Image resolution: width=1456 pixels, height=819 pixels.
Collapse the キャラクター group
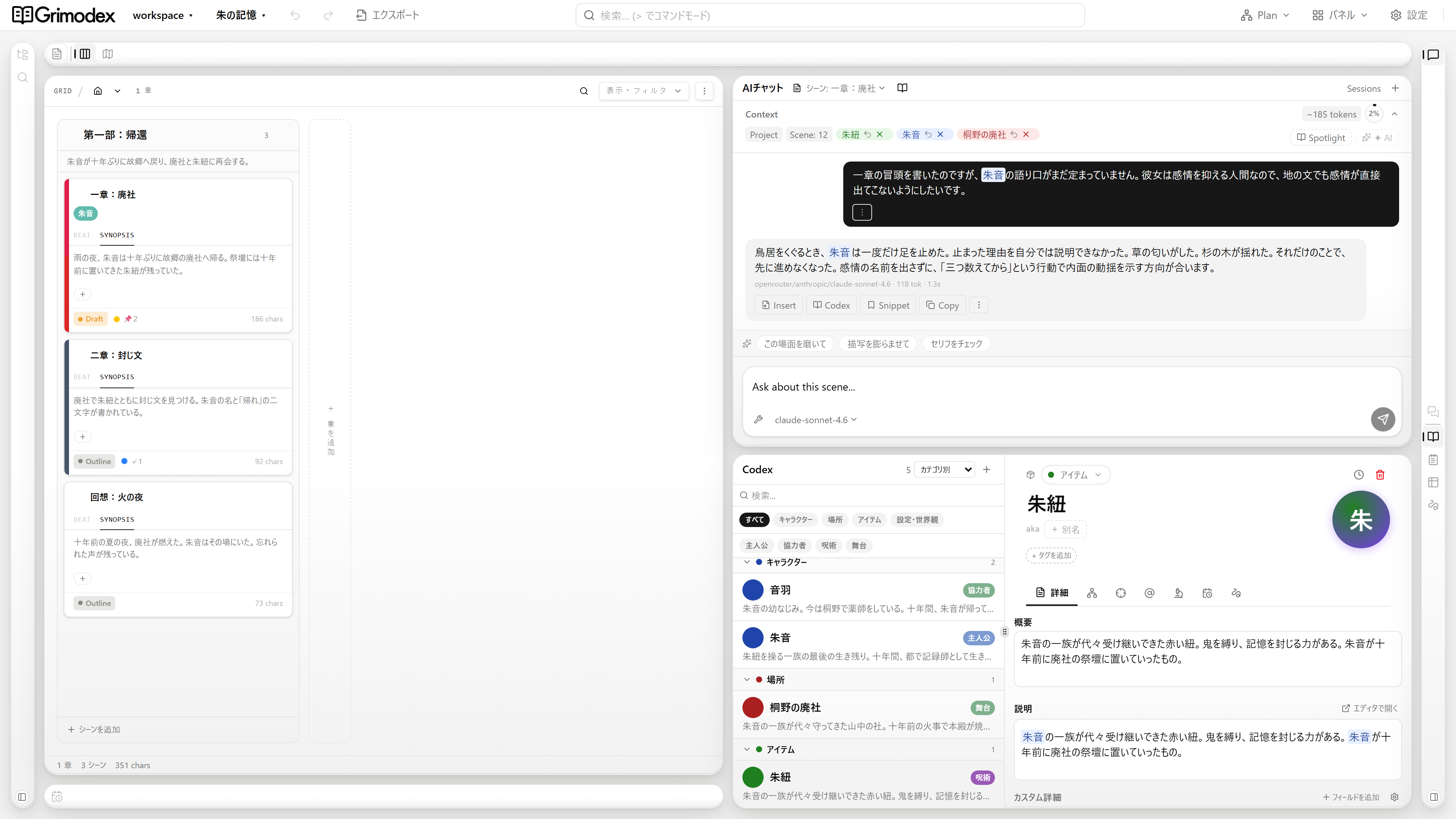[x=747, y=562]
